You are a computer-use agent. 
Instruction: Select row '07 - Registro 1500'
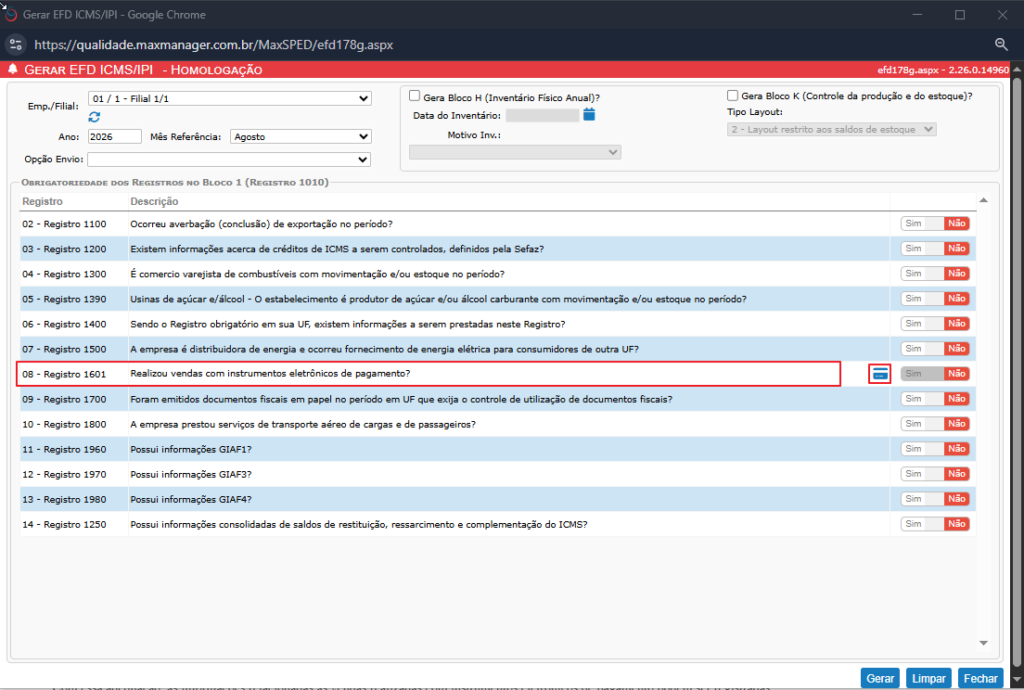(498, 349)
